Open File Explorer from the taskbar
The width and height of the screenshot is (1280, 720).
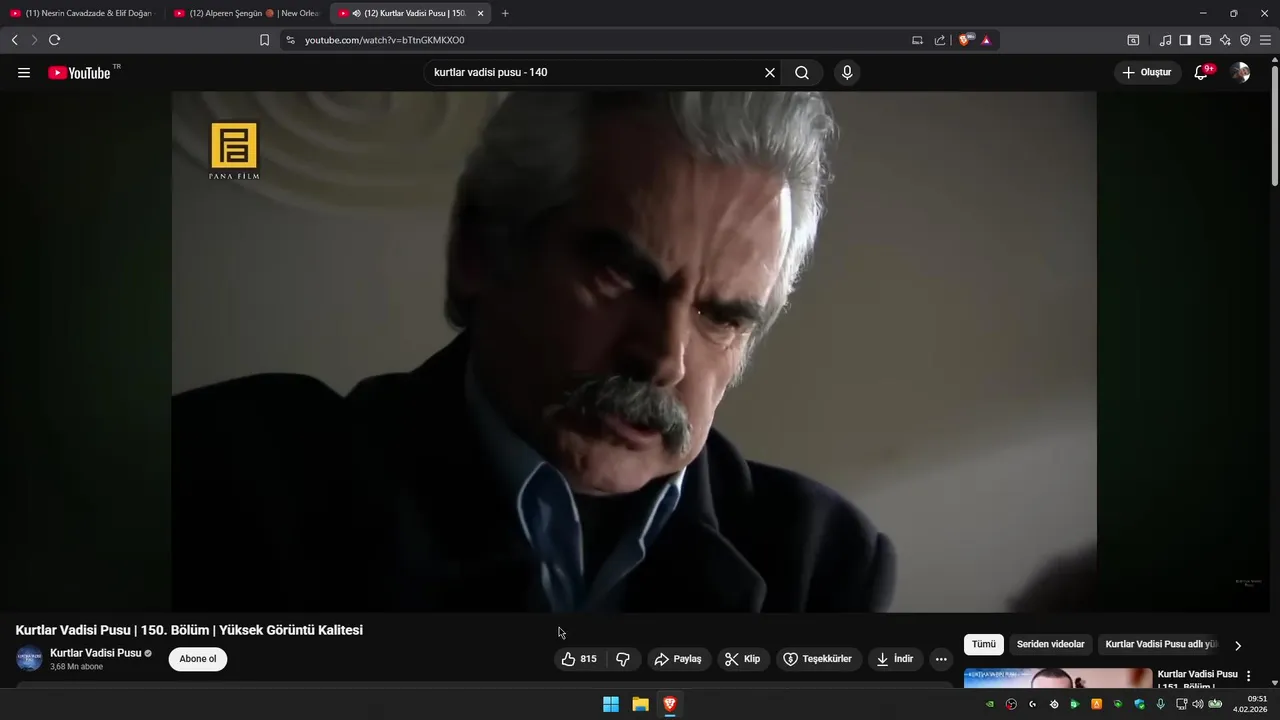[x=640, y=704]
